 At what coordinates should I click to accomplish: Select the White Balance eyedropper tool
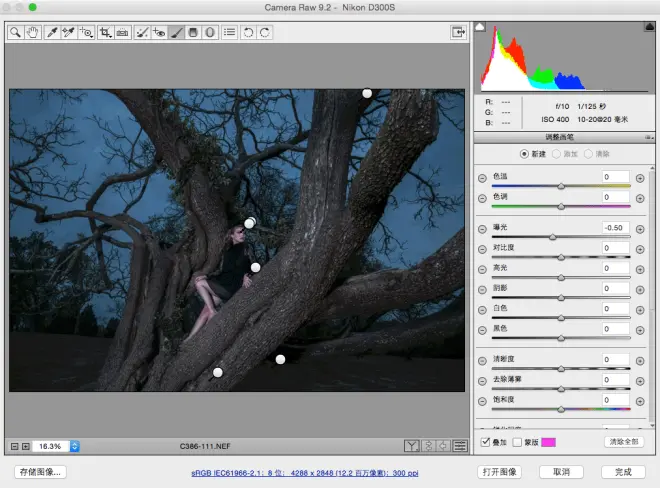[52, 32]
